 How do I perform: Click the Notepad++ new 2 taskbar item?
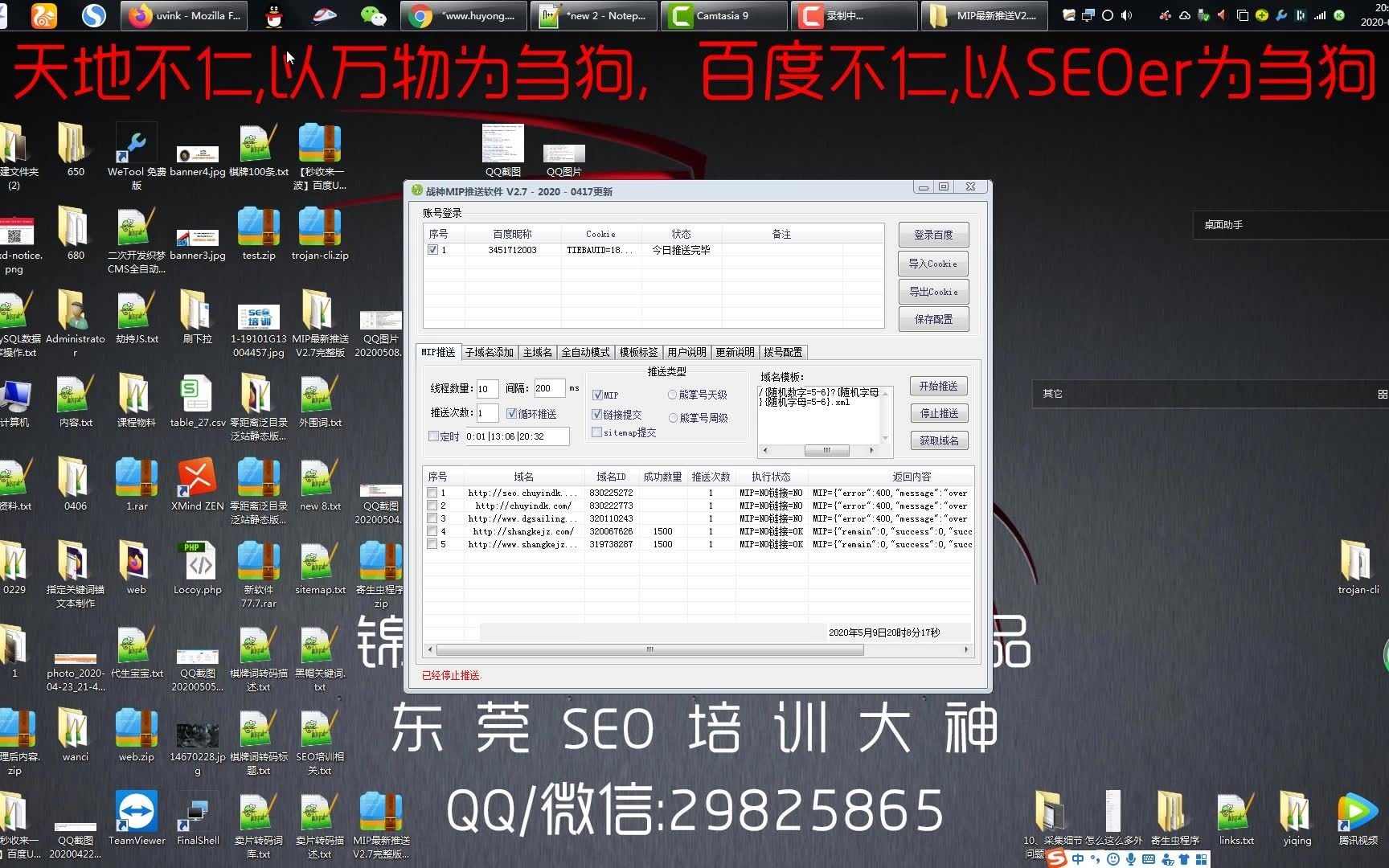tap(593, 15)
